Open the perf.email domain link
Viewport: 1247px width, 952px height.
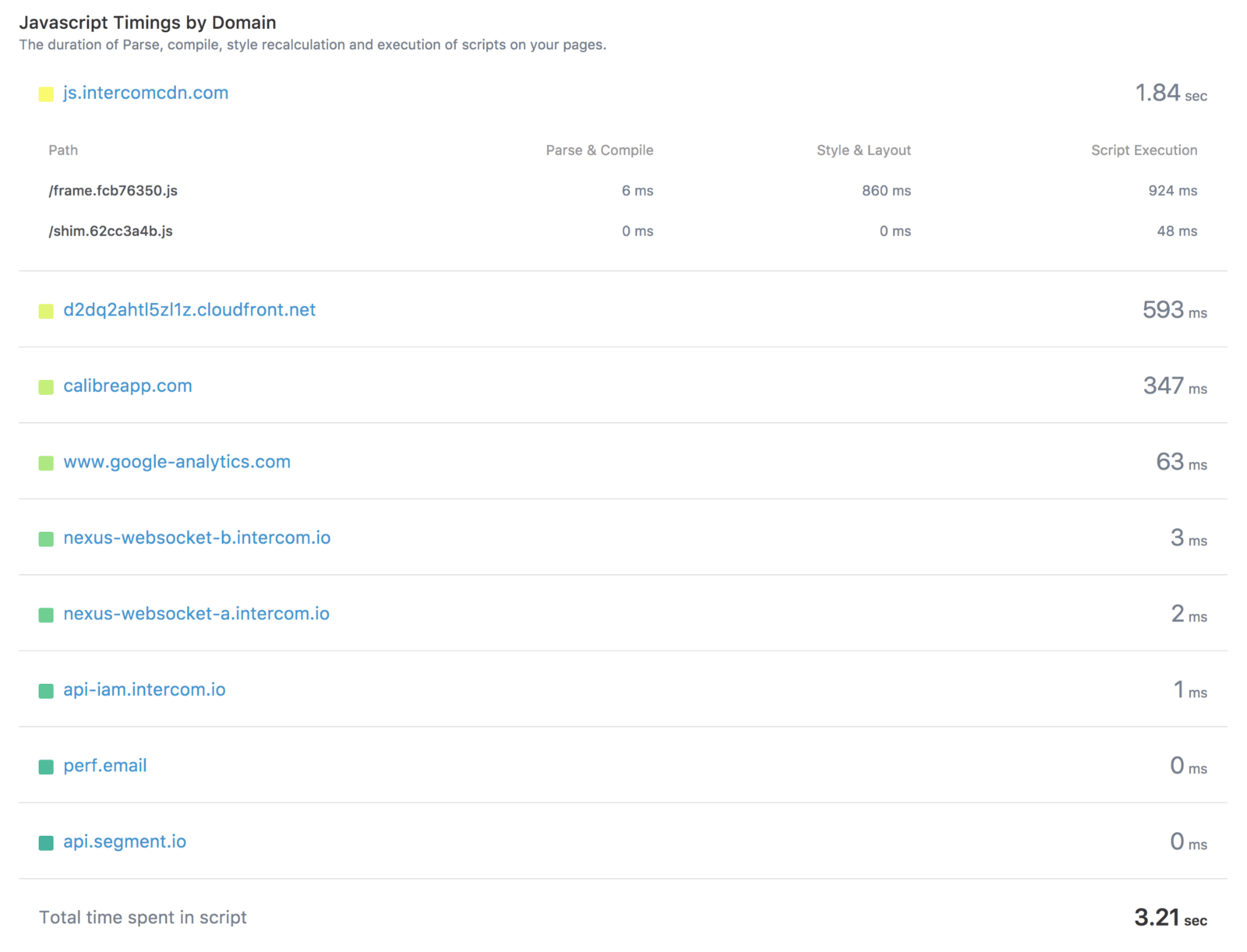(104, 766)
